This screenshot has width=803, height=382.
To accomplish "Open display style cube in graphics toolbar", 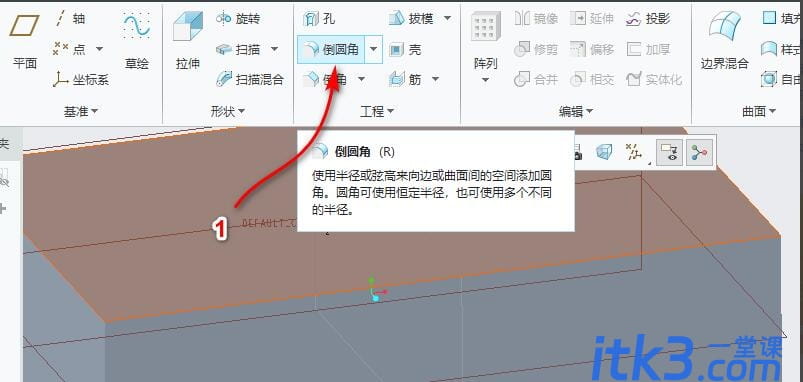I will click(x=604, y=152).
